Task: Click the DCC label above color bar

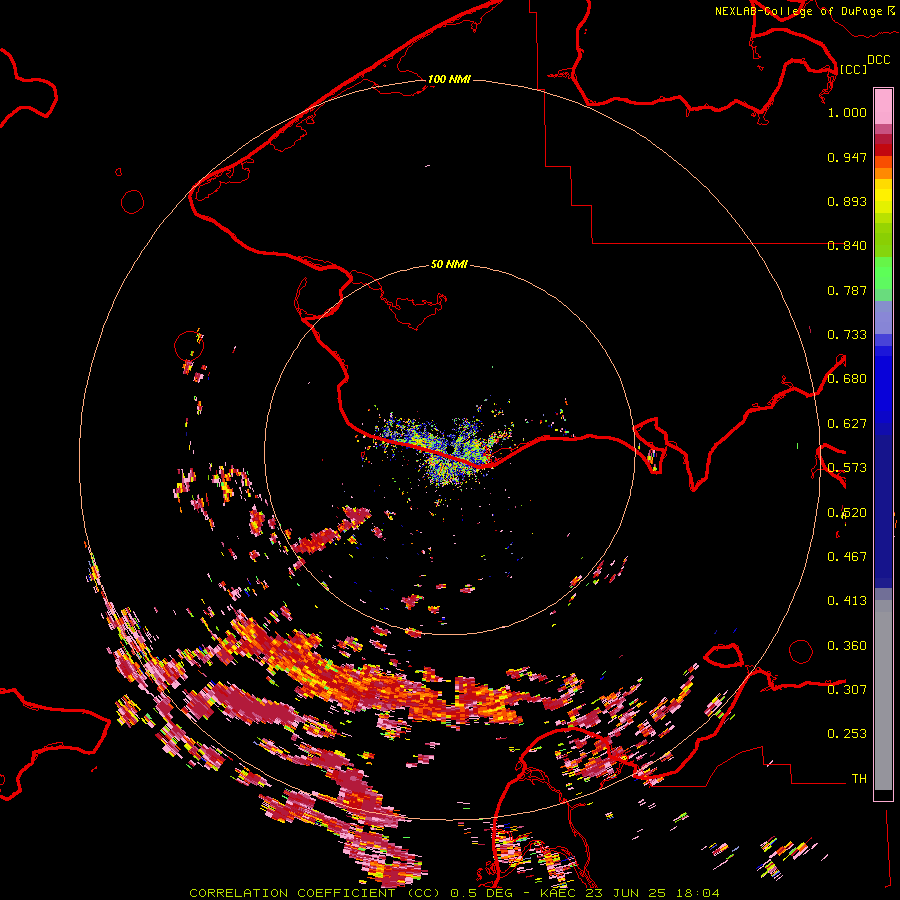Action: [878, 60]
